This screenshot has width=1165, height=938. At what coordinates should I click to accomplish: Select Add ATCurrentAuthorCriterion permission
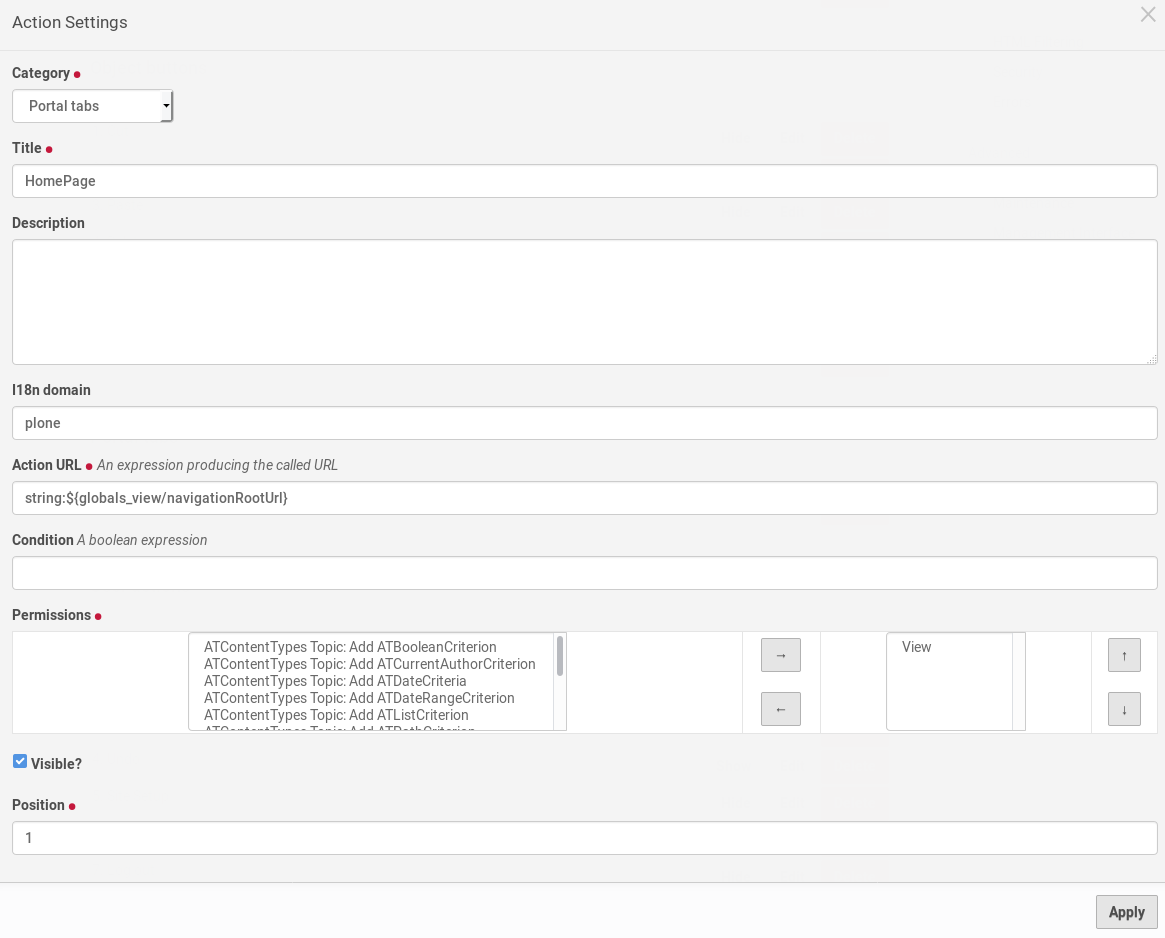click(369, 664)
